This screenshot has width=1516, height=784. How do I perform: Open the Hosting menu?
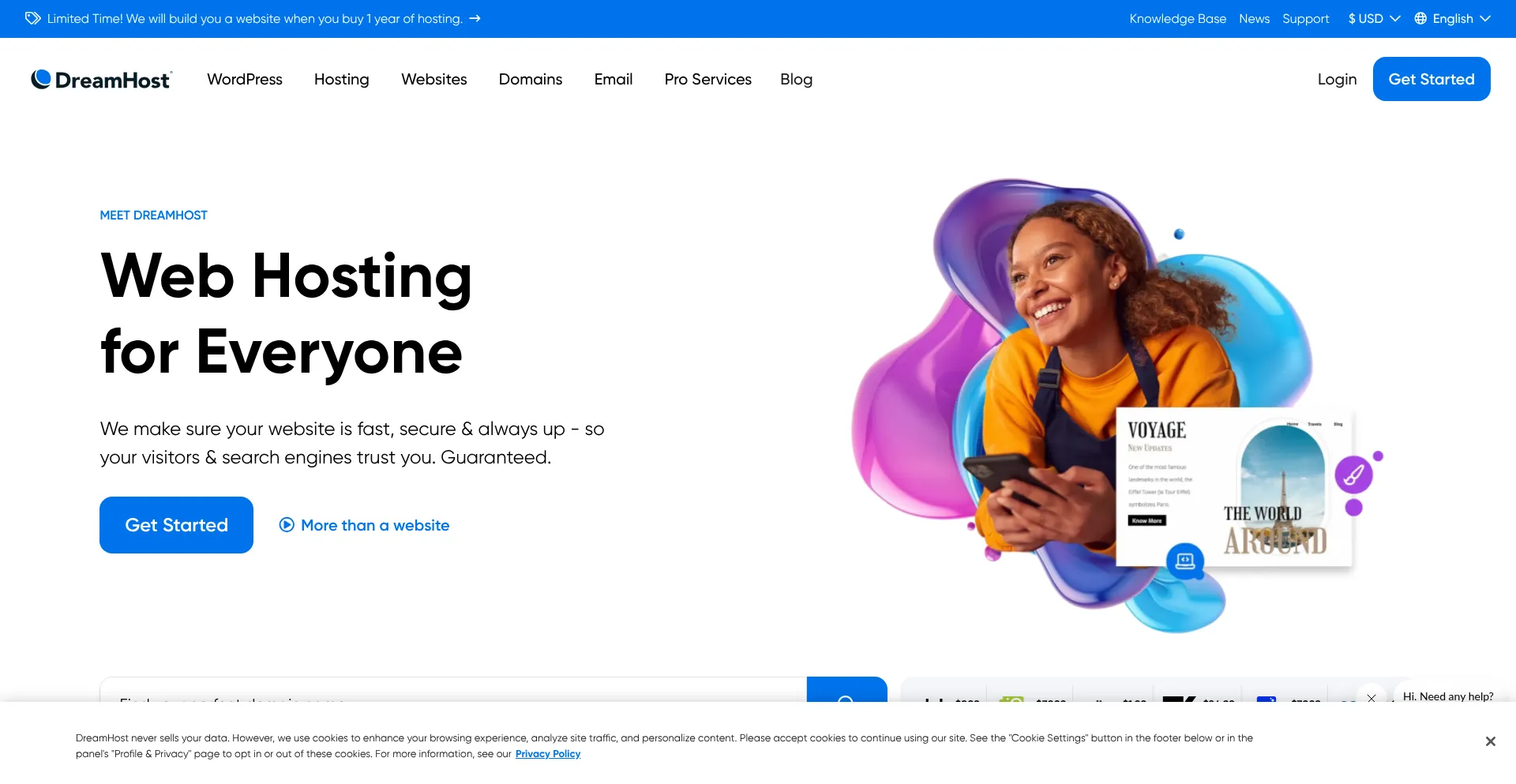tap(342, 79)
